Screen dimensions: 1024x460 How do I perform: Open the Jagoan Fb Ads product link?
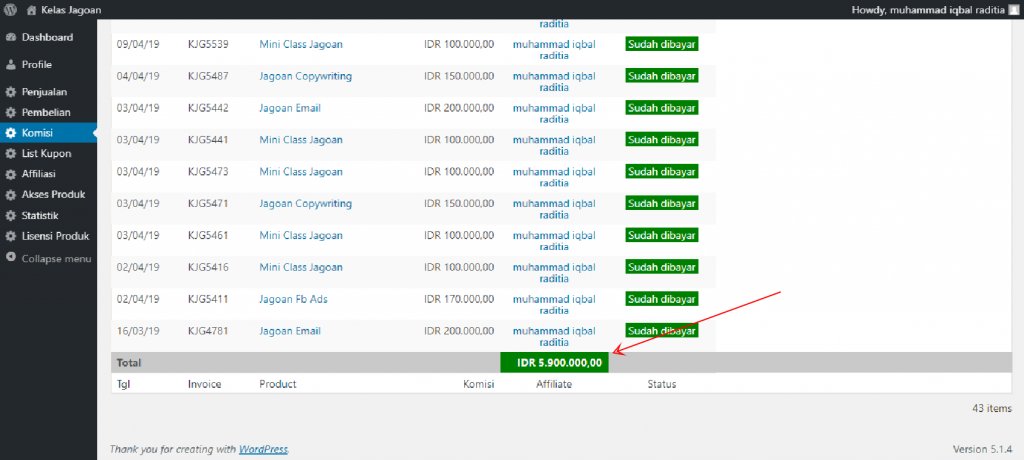[x=293, y=299]
